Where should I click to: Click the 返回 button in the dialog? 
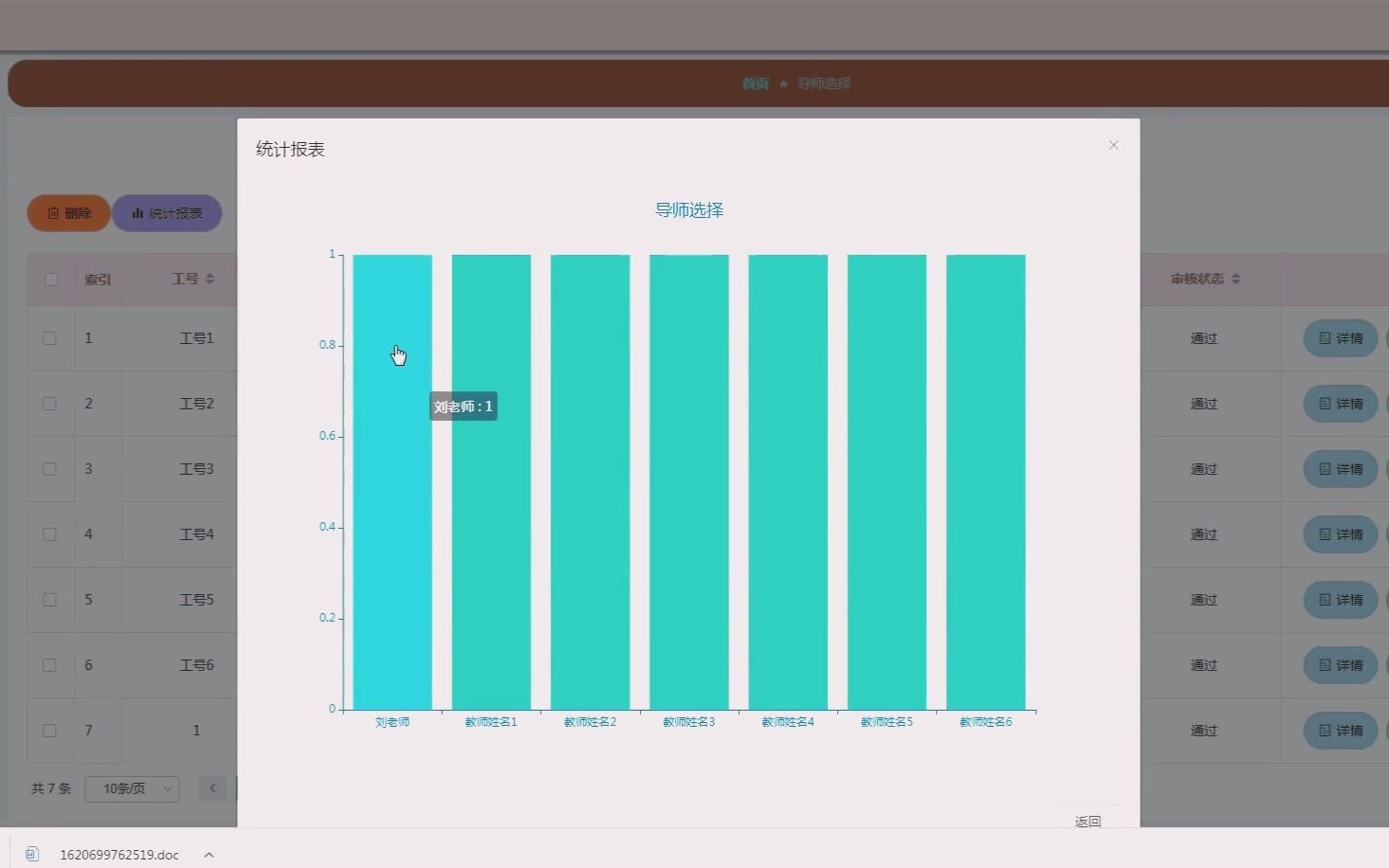tap(1087, 821)
